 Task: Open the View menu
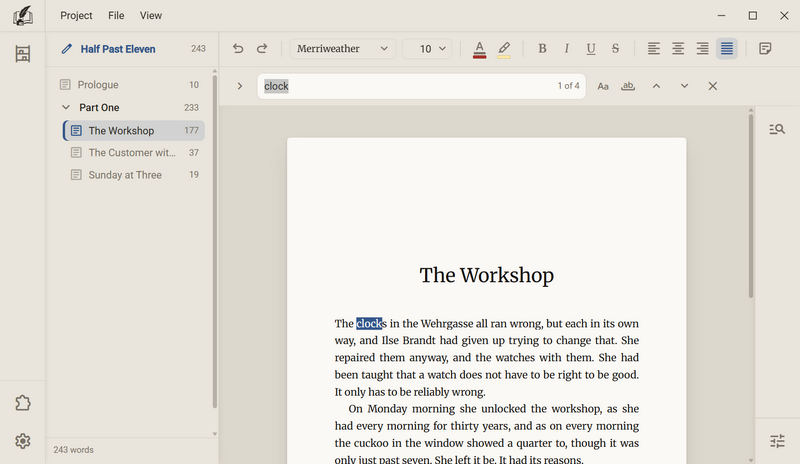(151, 16)
